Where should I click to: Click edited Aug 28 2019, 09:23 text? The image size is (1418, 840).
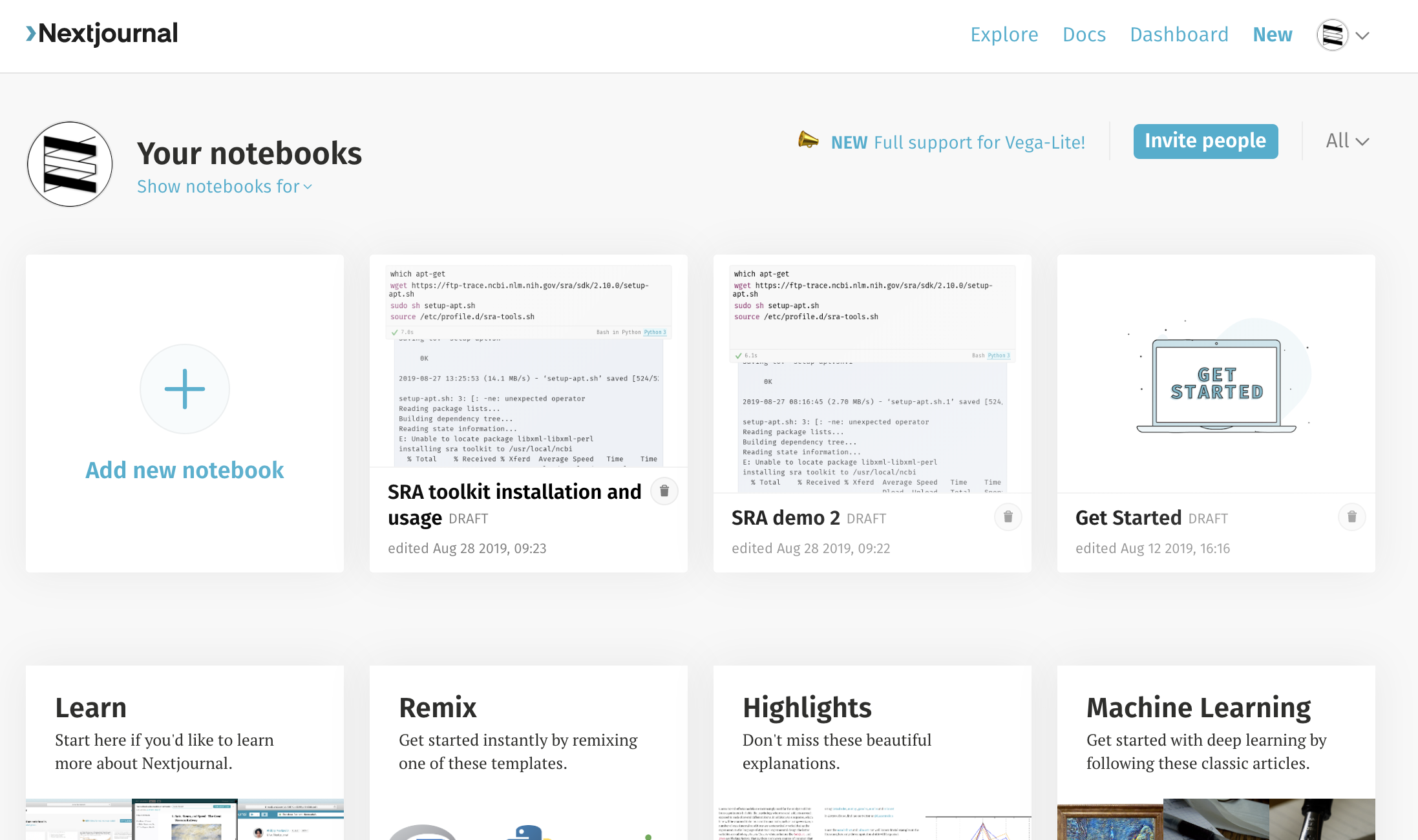click(x=467, y=549)
